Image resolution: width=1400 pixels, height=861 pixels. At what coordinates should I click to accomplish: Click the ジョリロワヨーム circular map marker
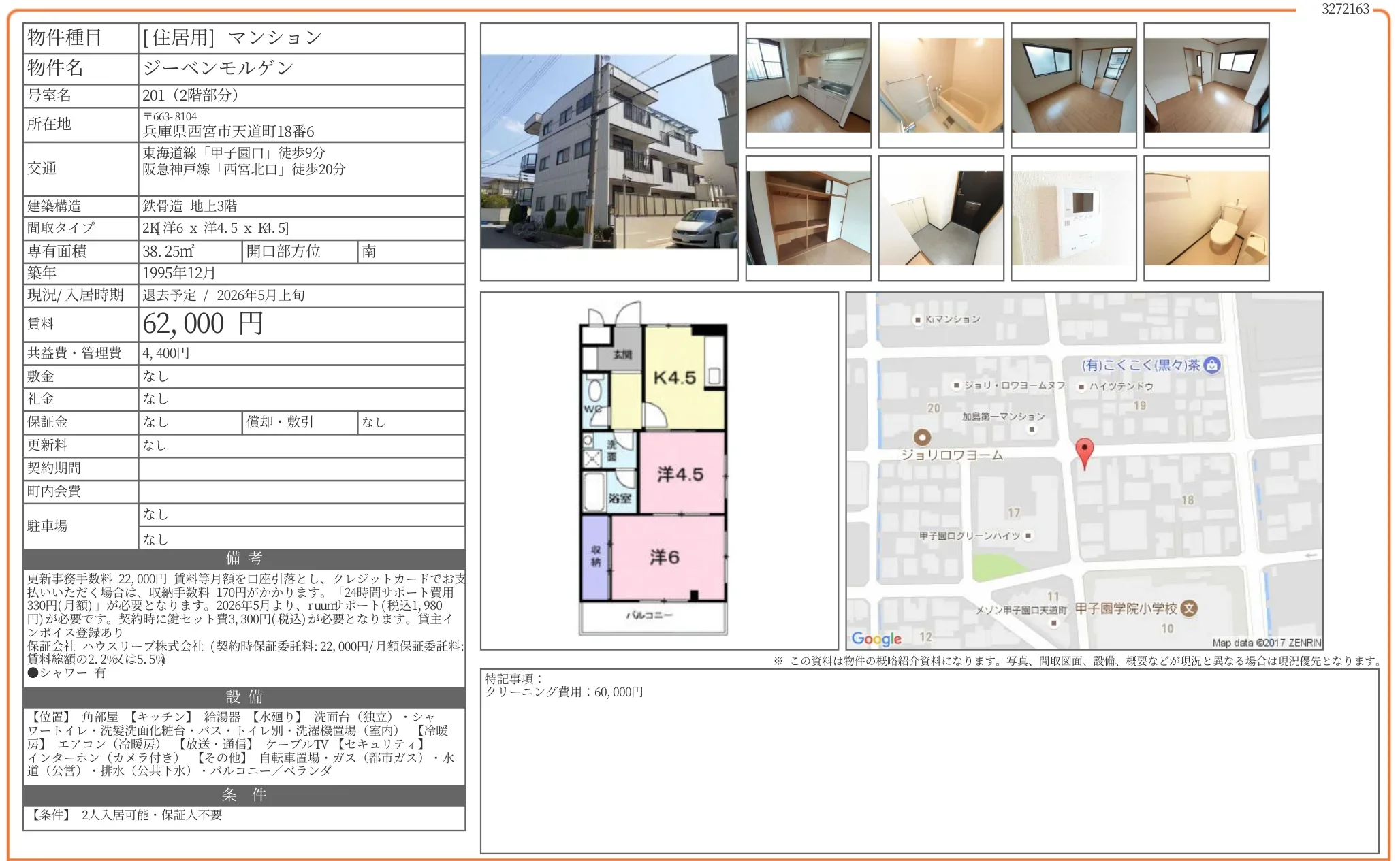[922, 438]
